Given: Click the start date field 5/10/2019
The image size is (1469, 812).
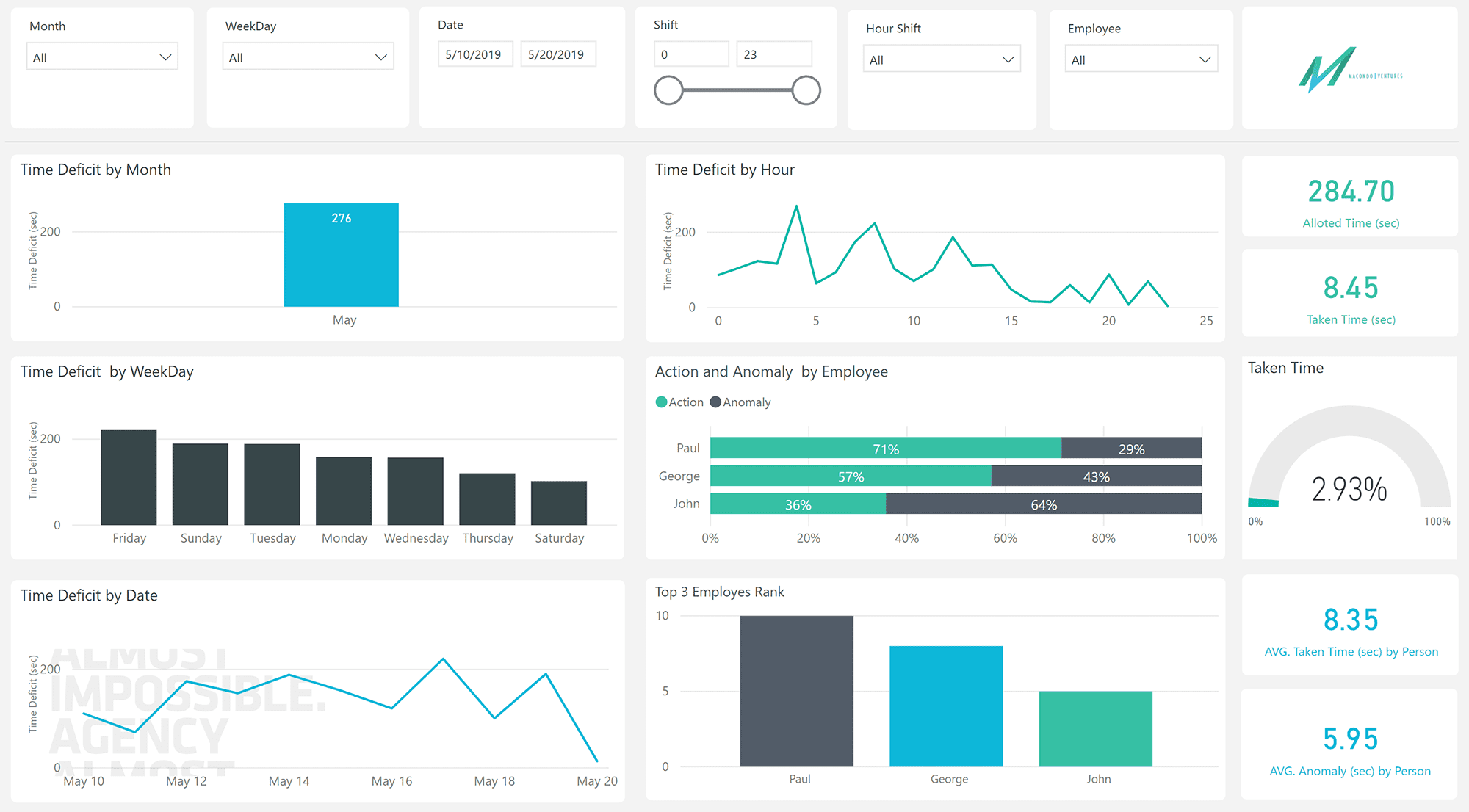Looking at the screenshot, I should click(474, 54).
